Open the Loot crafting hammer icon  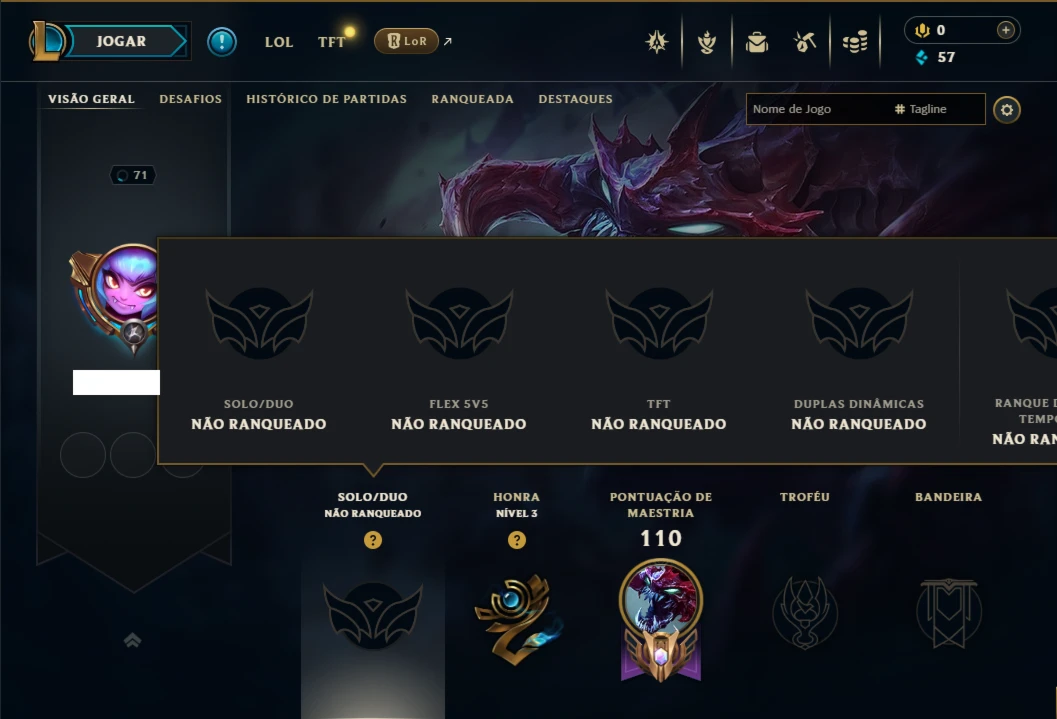click(x=805, y=42)
